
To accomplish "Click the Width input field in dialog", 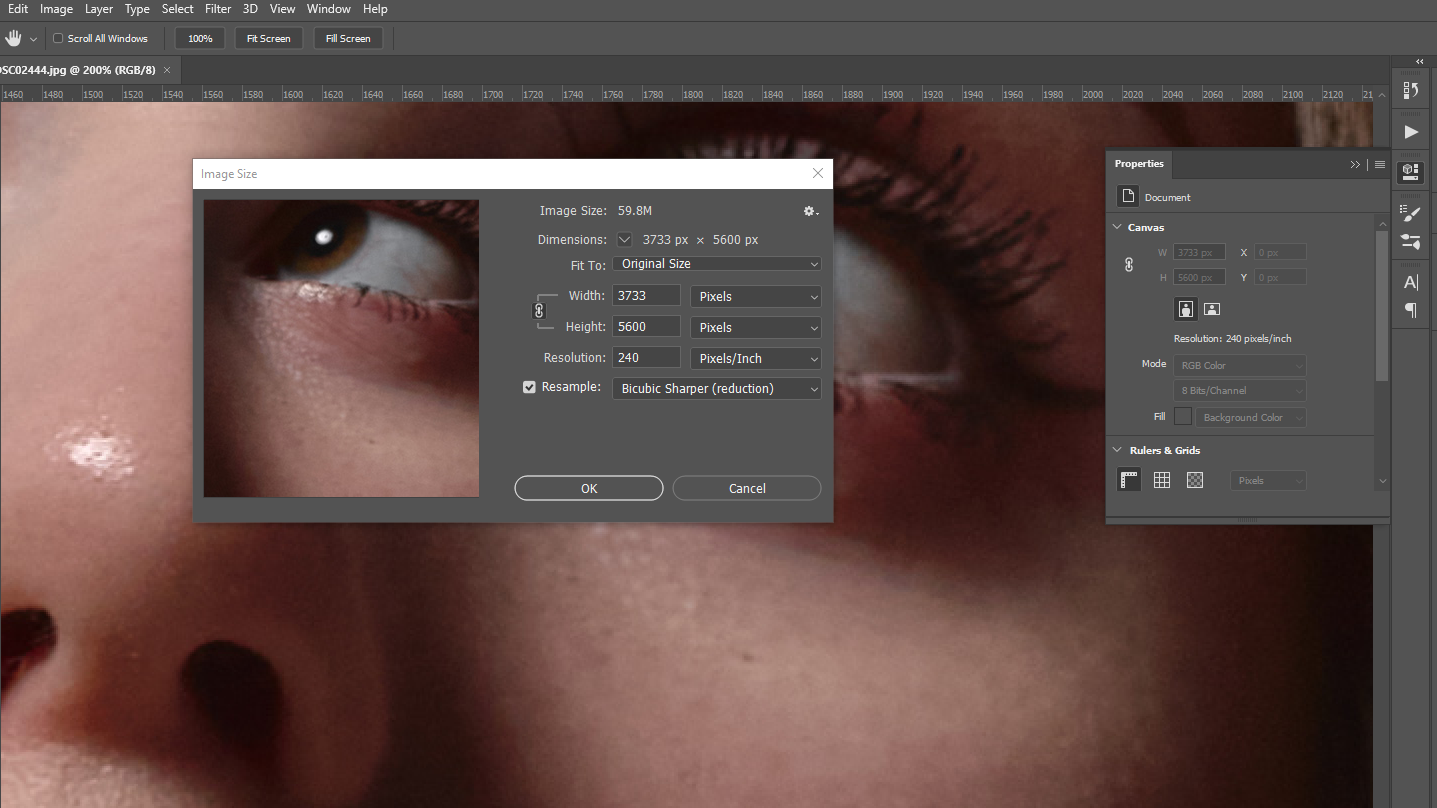I will pos(646,296).
